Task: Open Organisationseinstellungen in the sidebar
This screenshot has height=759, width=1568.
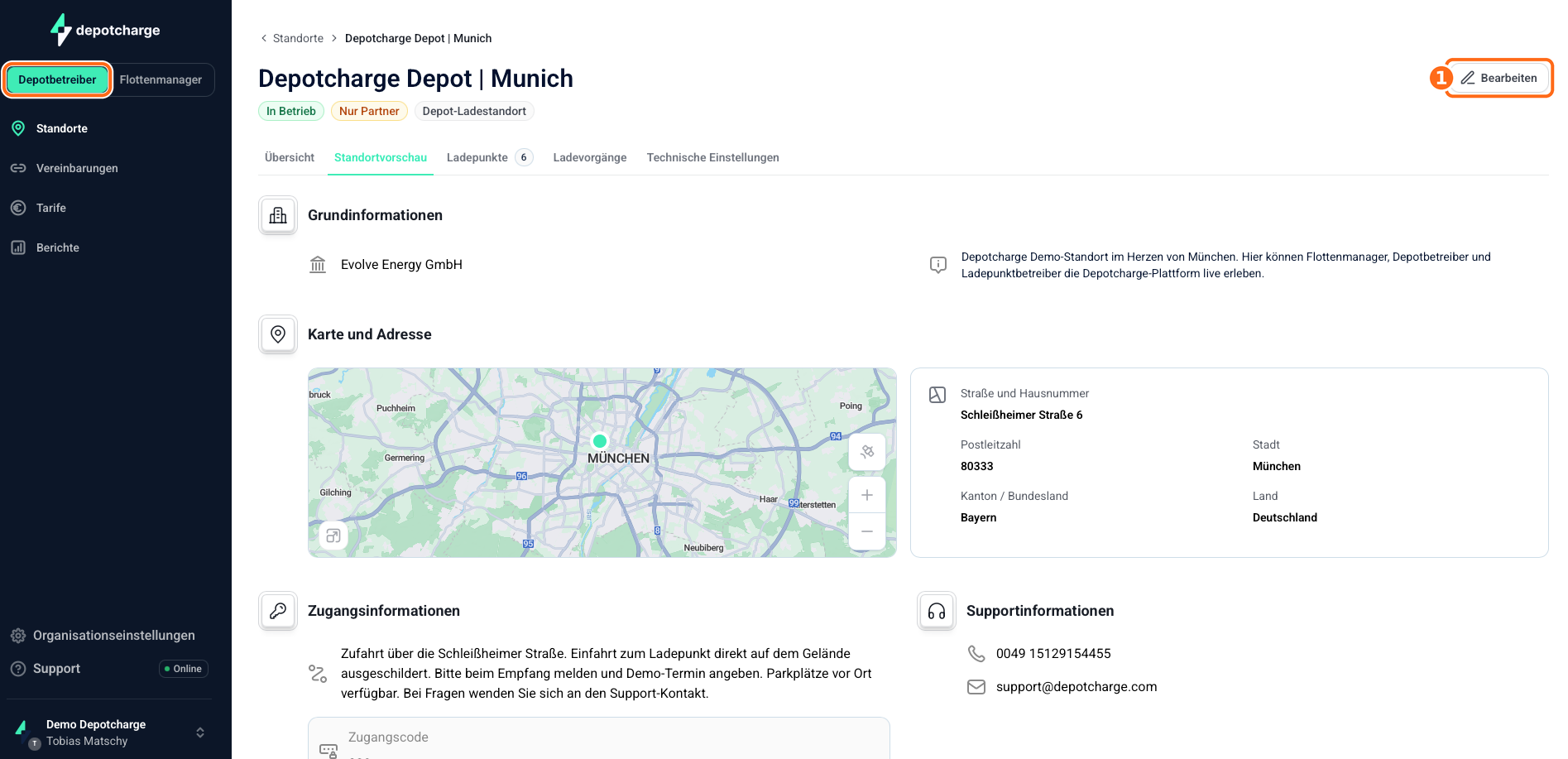Action: [x=114, y=636]
